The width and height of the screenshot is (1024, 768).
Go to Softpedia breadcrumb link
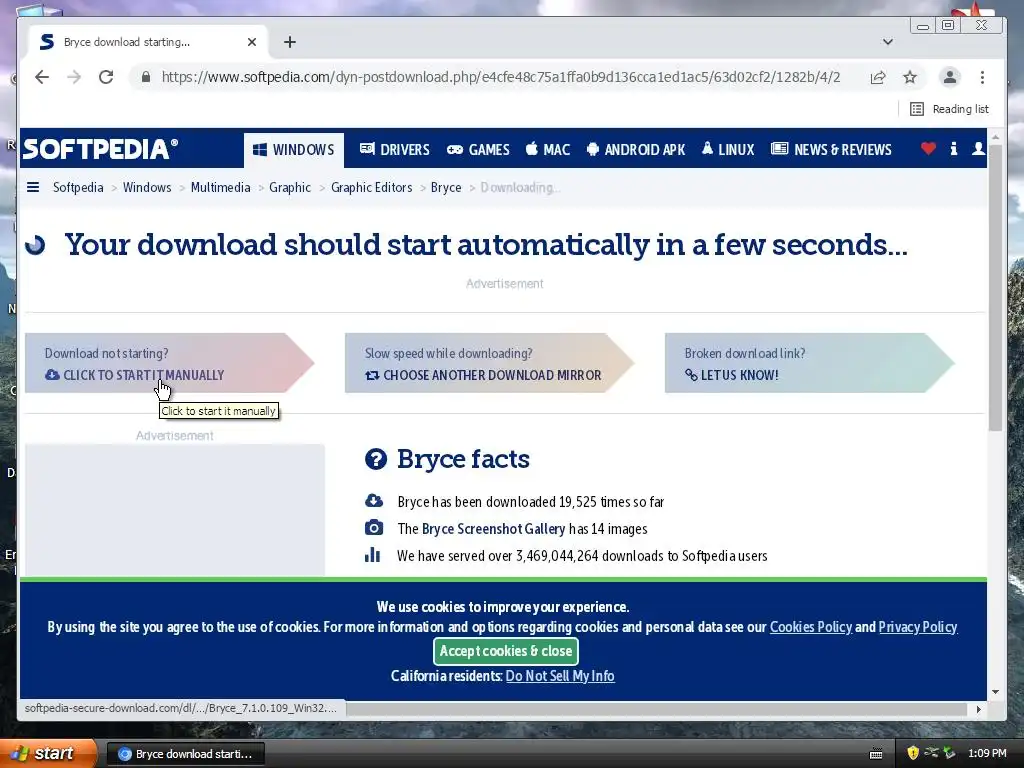78,187
